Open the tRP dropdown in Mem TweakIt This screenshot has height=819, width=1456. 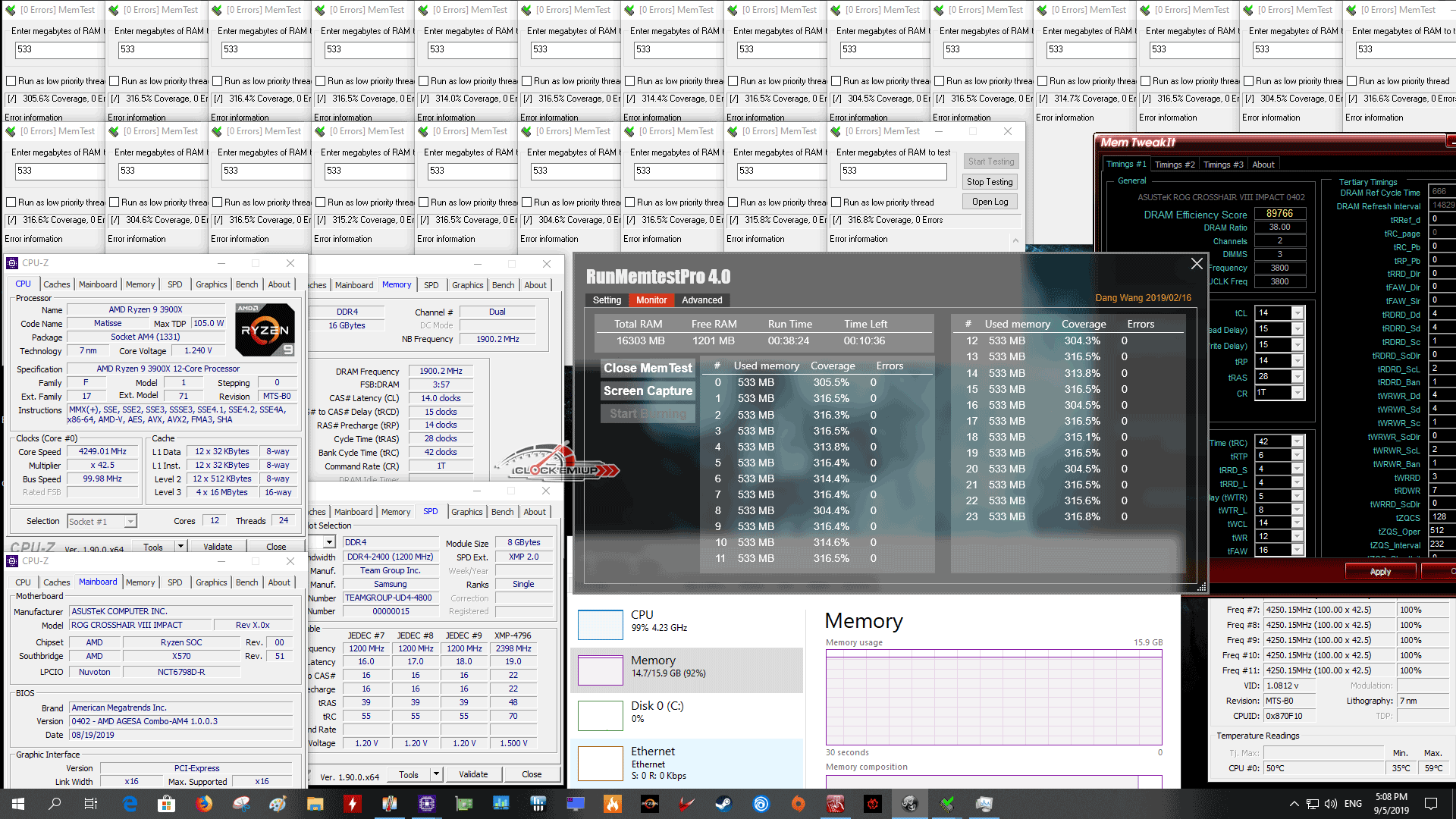click(1298, 361)
